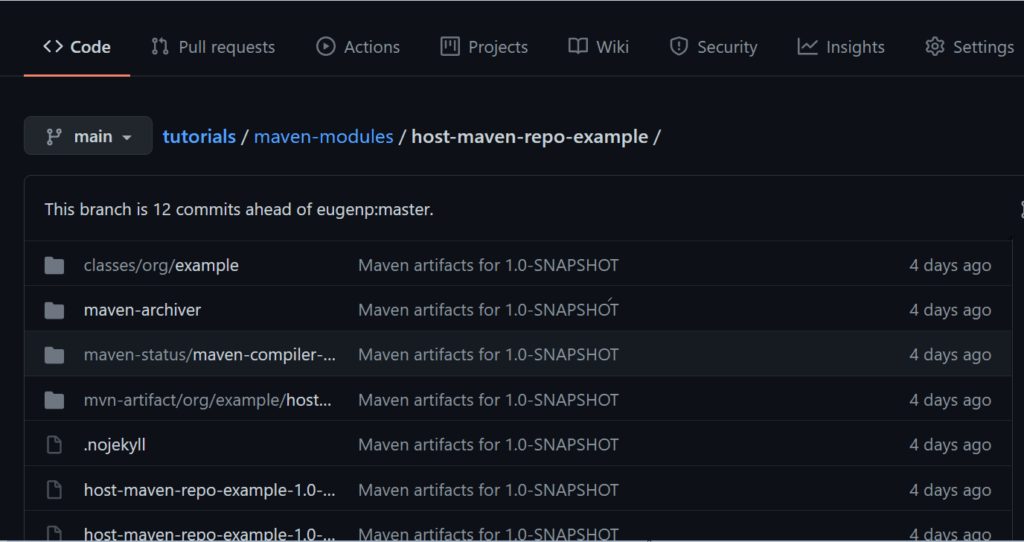Click '4 days ago' for .nojekyll
This screenshot has width=1024, height=542.
click(x=950, y=445)
